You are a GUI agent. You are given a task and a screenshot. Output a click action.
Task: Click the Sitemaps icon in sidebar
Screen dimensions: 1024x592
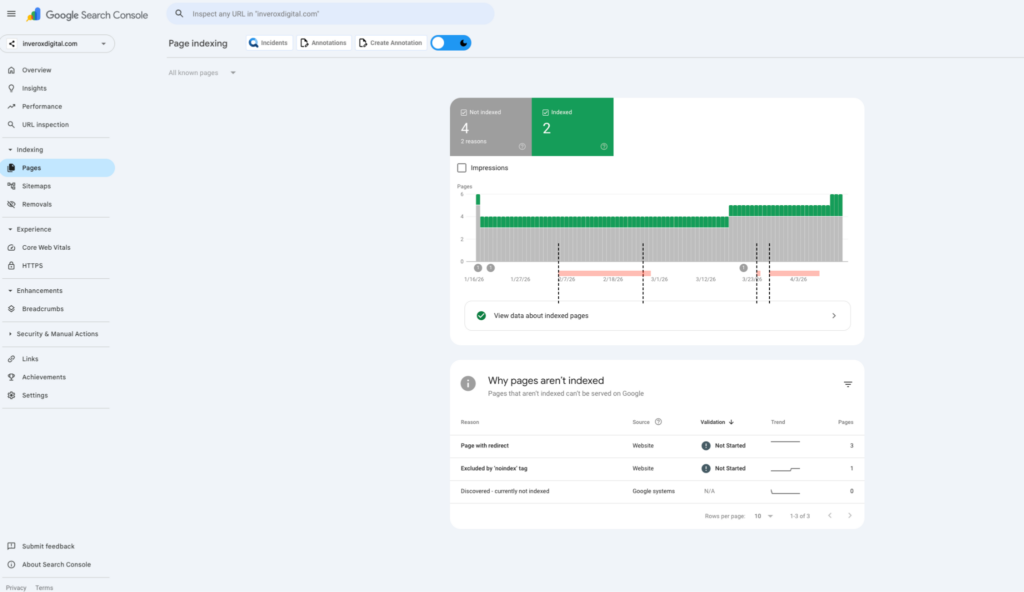[x=11, y=186]
